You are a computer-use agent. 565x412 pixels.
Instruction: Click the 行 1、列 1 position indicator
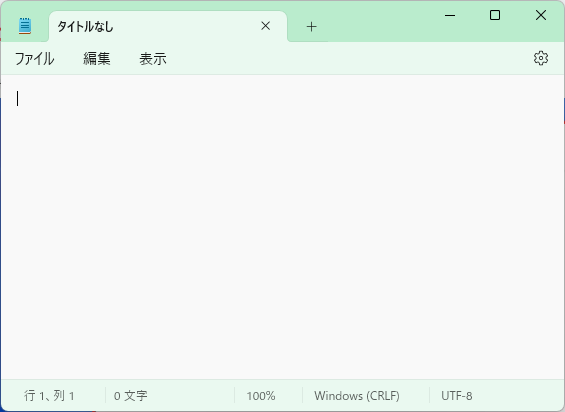(49, 396)
